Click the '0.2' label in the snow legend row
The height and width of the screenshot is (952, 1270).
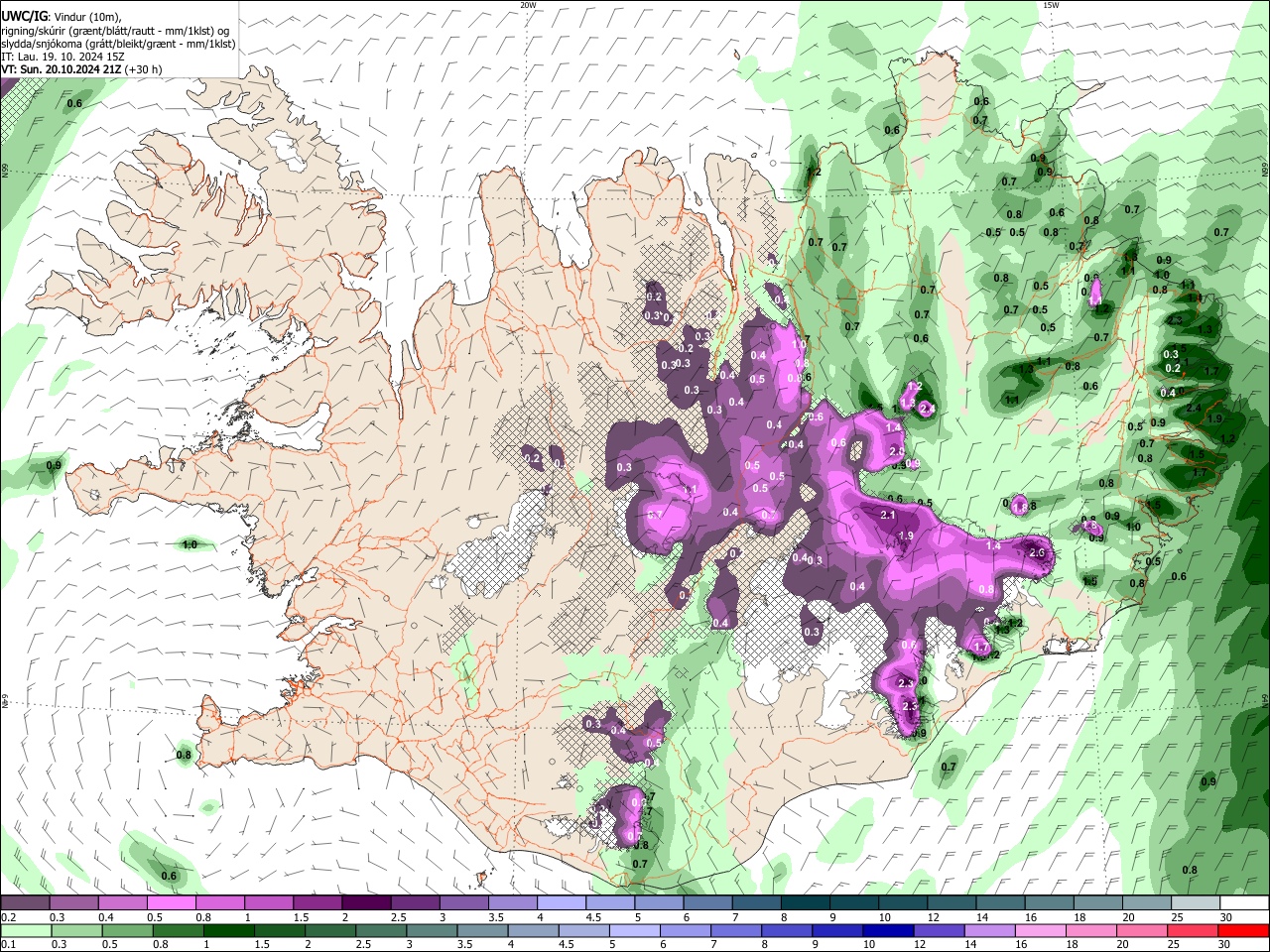pos(9,916)
